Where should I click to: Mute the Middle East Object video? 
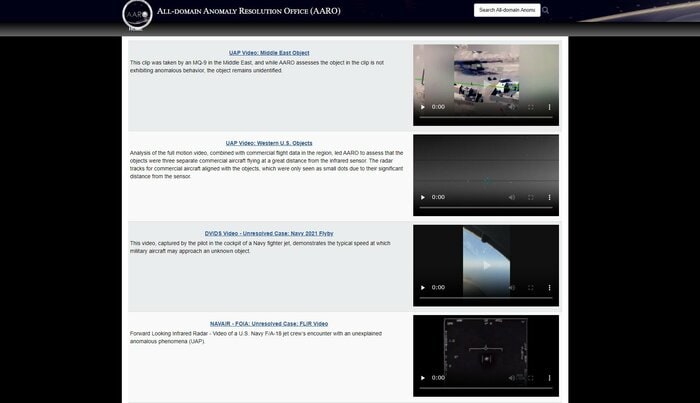coord(512,107)
